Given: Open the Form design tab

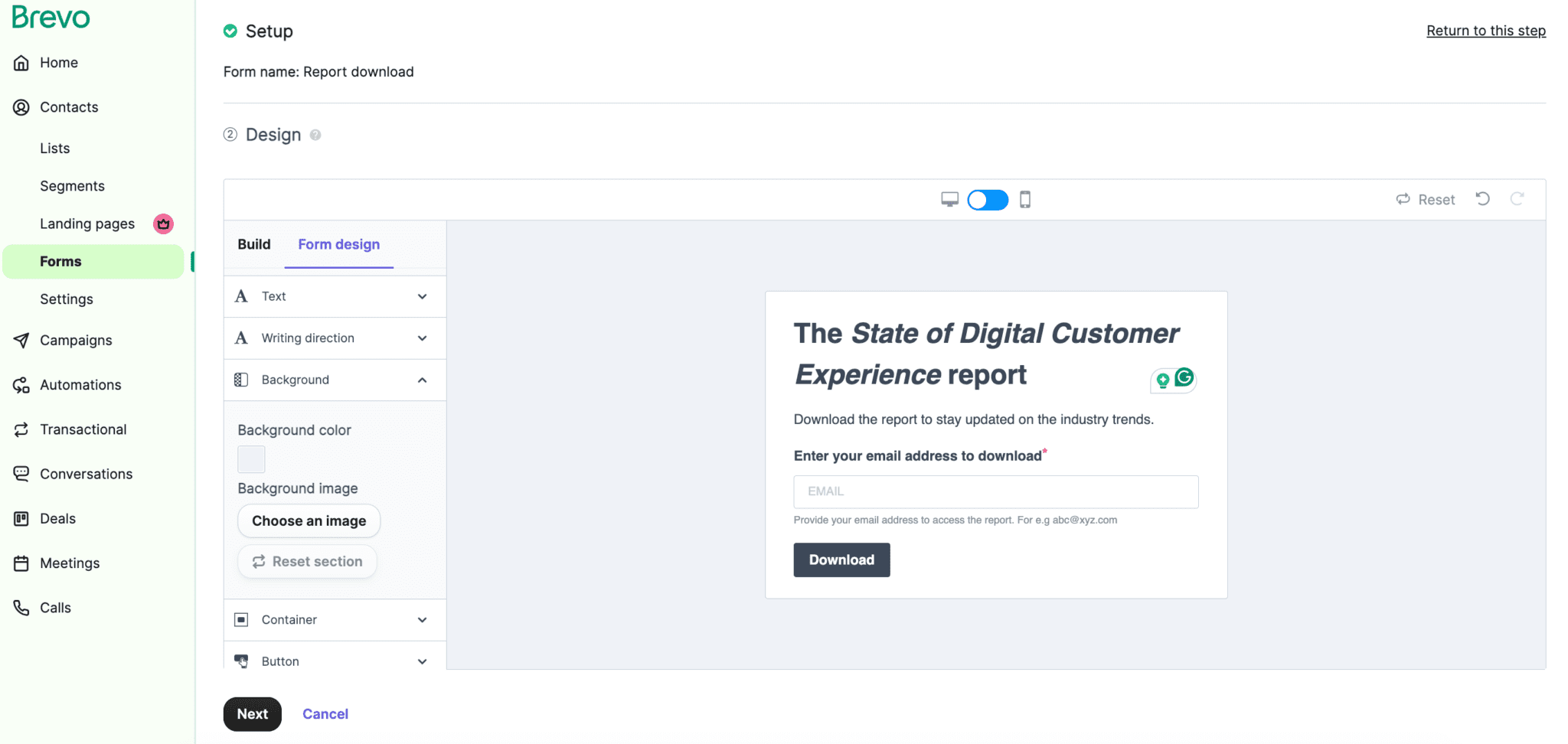Looking at the screenshot, I should (x=339, y=244).
